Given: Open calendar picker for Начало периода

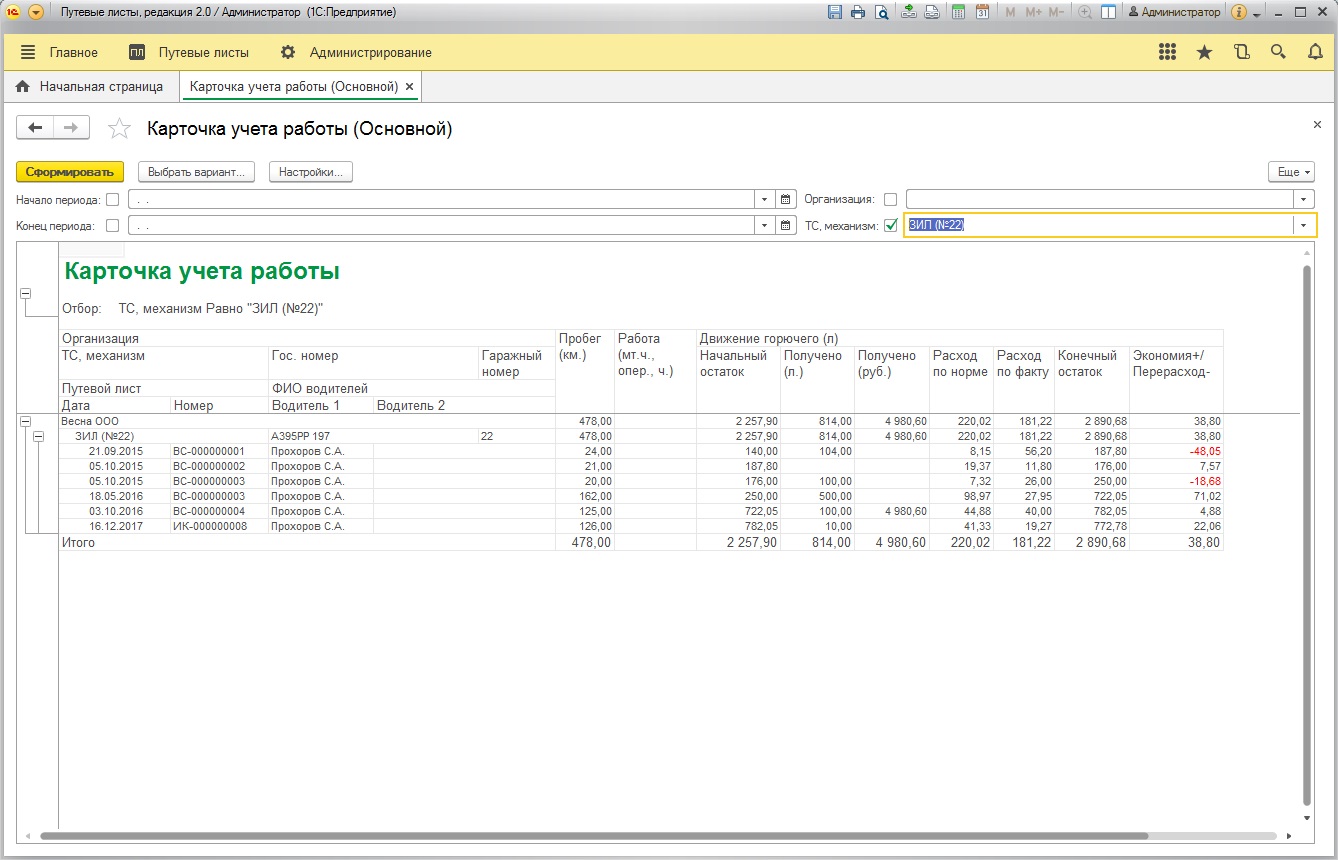Looking at the screenshot, I should coord(785,199).
